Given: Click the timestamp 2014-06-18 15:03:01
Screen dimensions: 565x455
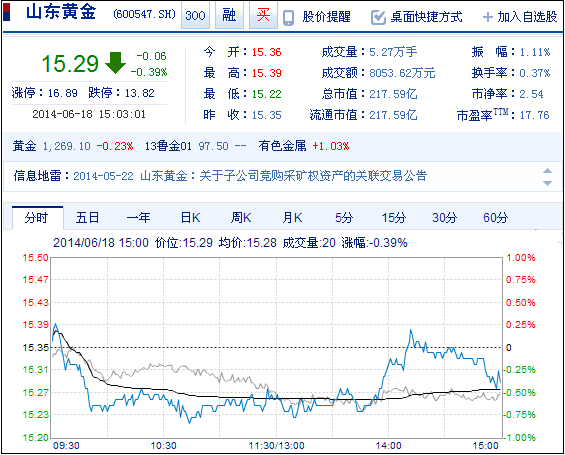Looking at the screenshot, I should pyautogui.click(x=89, y=114).
